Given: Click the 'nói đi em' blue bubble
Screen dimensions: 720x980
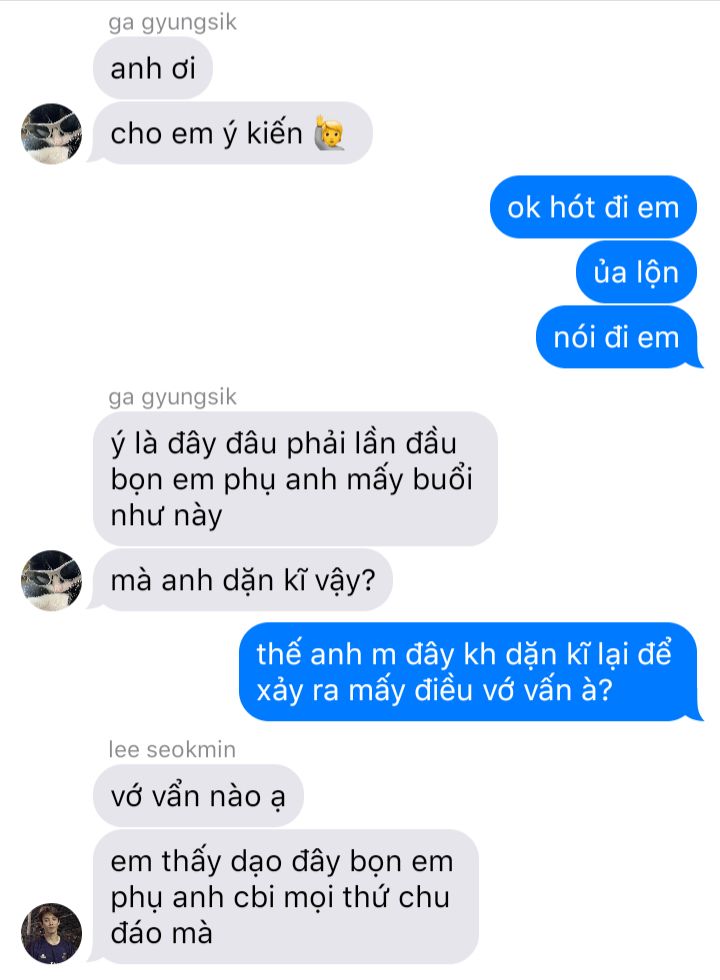Looking at the screenshot, I should coord(616,337).
